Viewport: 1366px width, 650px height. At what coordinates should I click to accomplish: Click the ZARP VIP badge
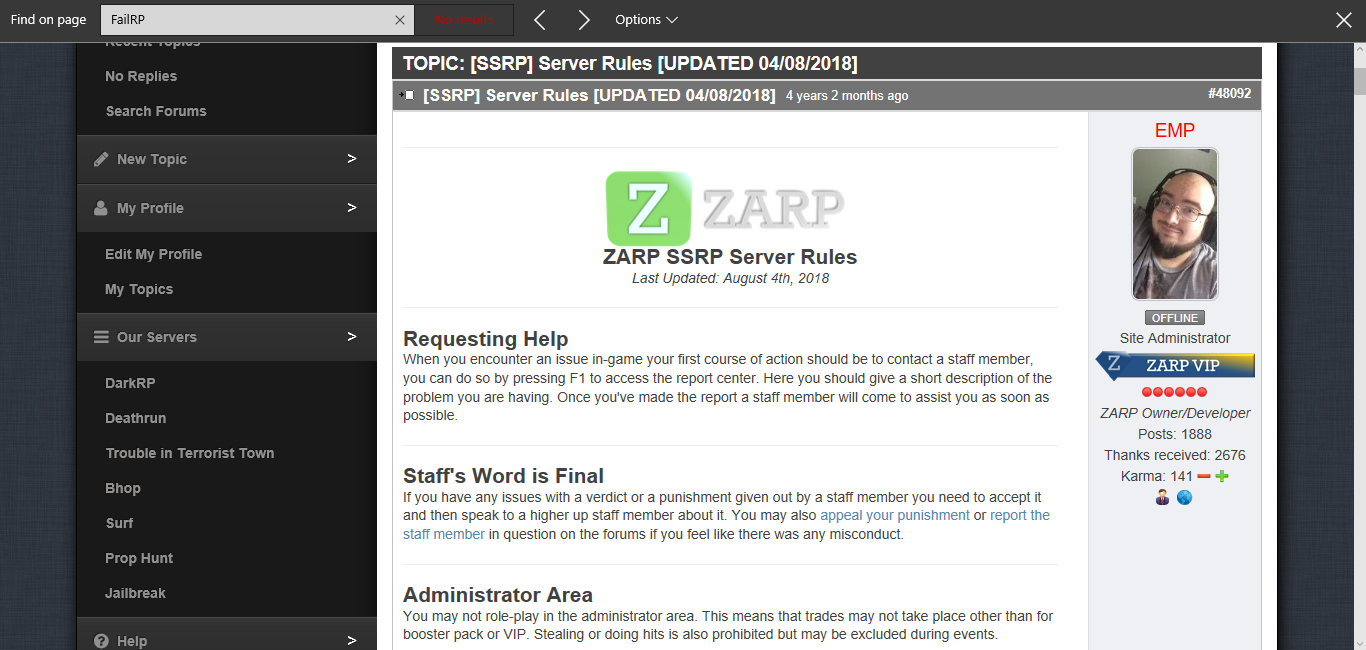coord(1175,365)
